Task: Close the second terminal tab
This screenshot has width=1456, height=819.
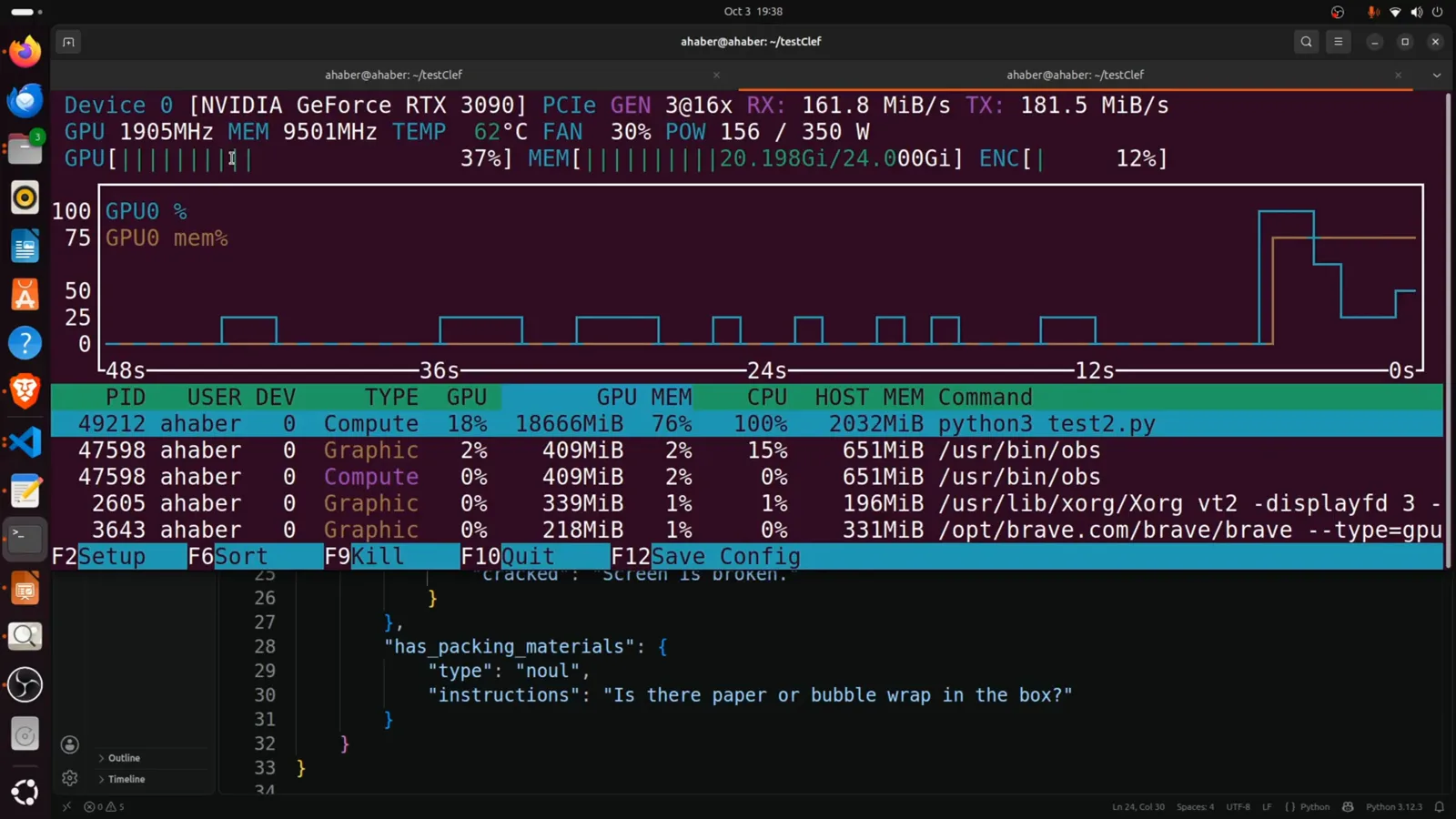Action: tap(1398, 76)
